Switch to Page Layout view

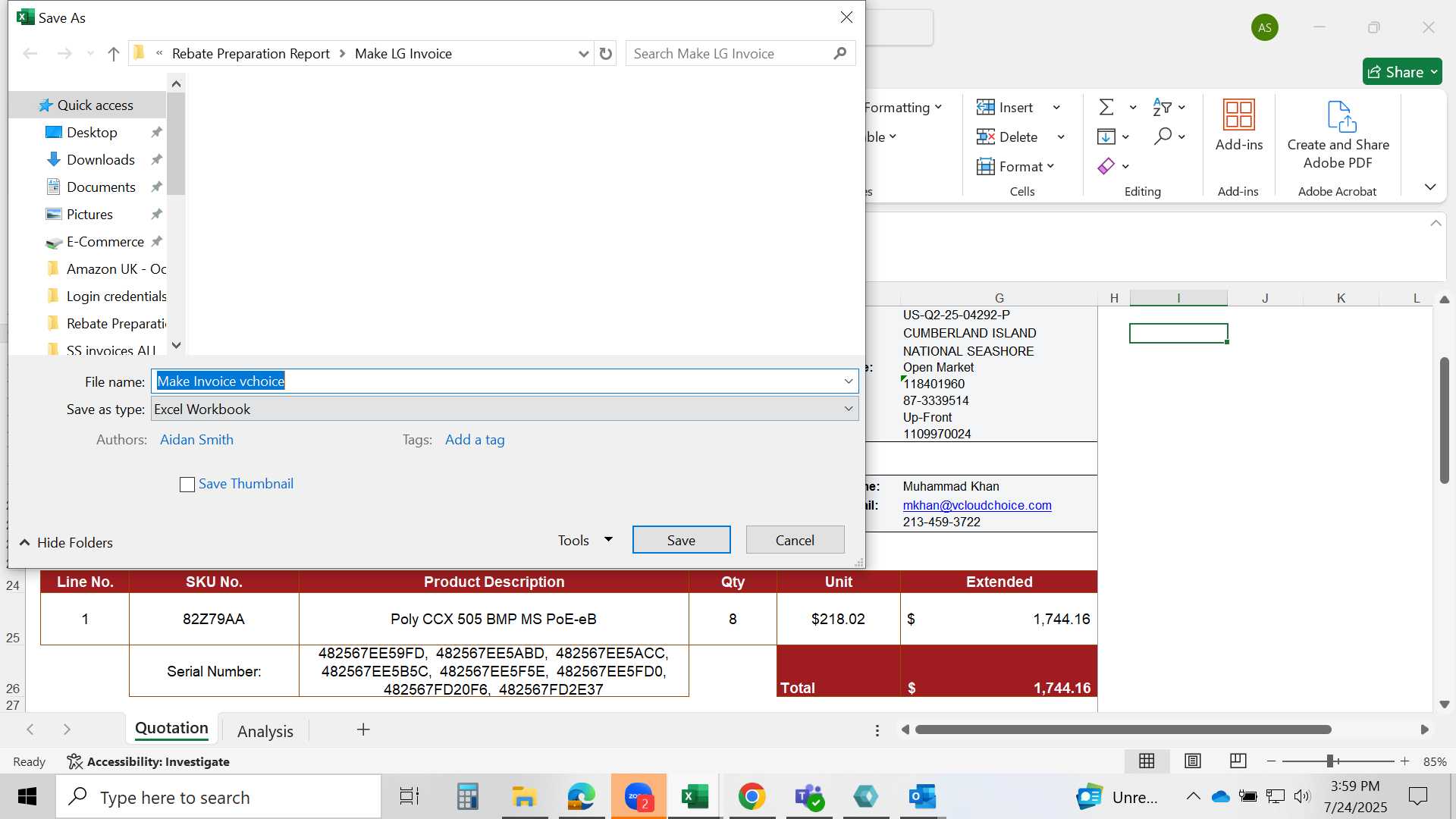point(1193,761)
